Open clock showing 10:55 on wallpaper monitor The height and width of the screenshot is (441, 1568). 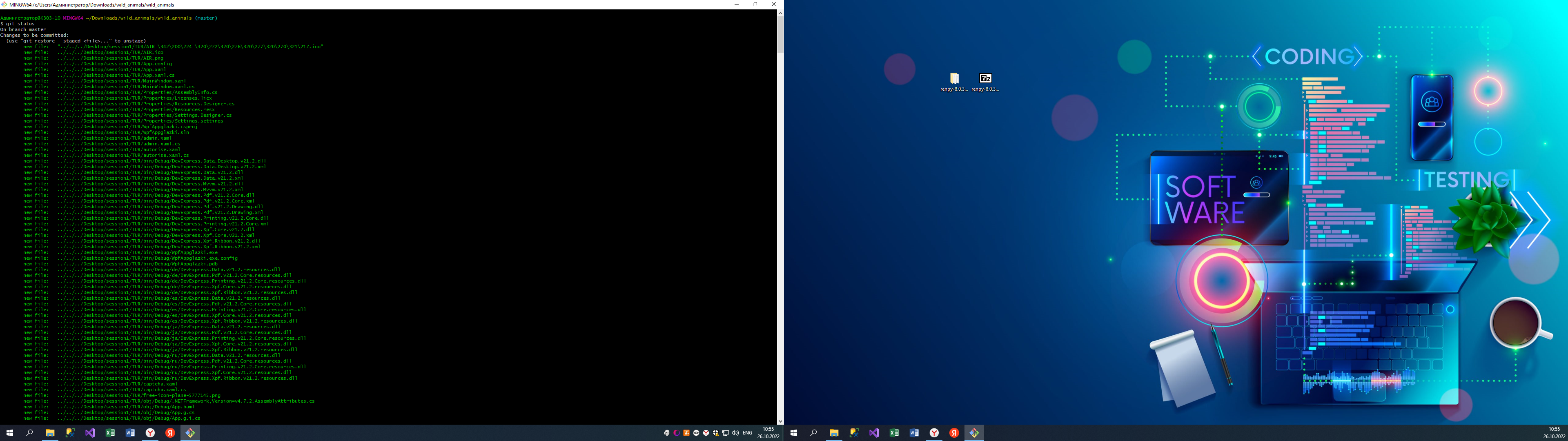1554,433
